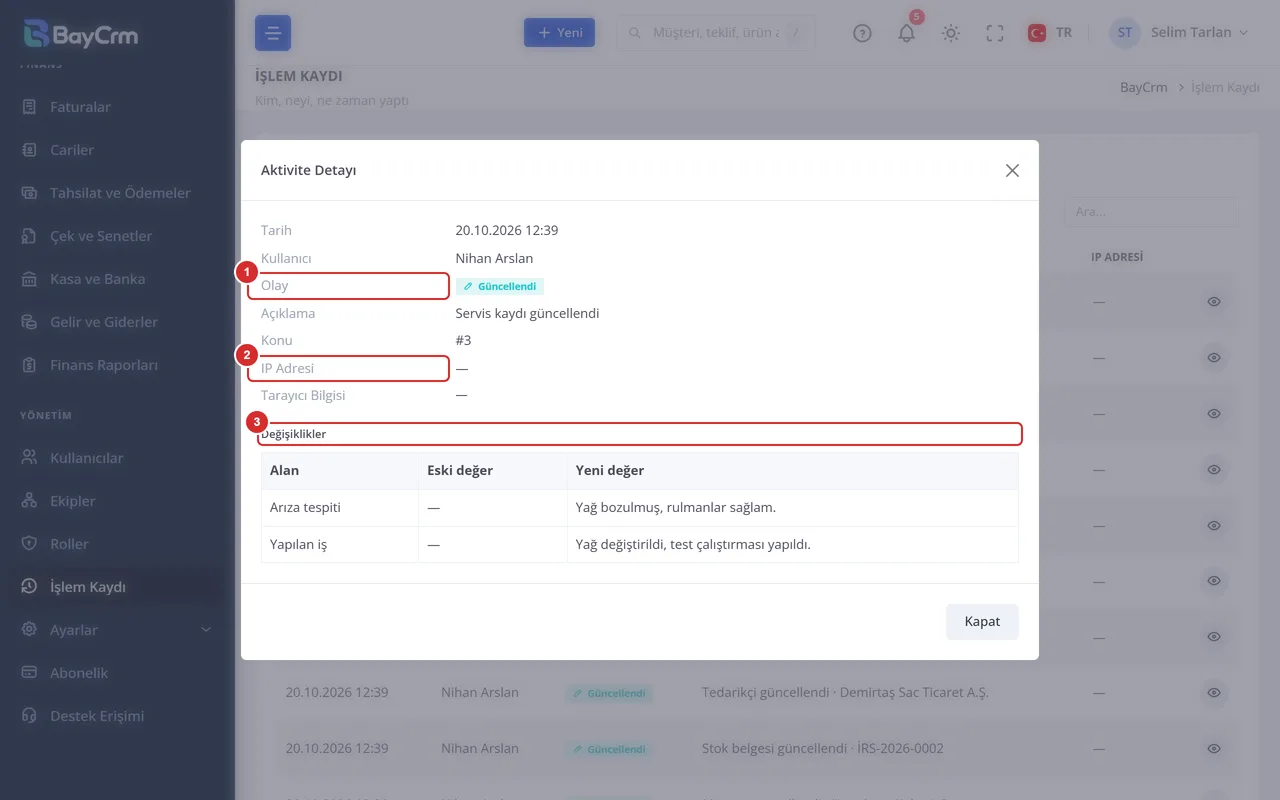This screenshot has height=800, width=1280.
Task: Click the Gelir ve Giderler icon
Action: tap(30, 322)
